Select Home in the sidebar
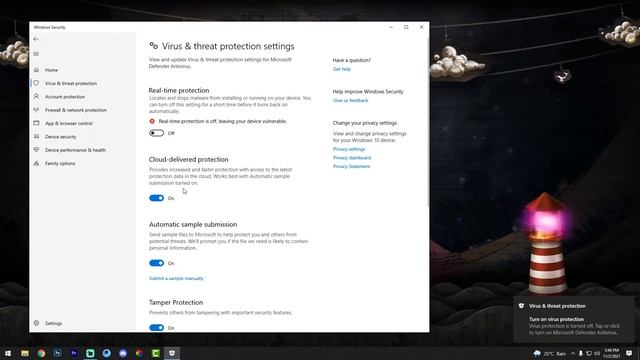This screenshot has height=360, width=640. pos(51,70)
